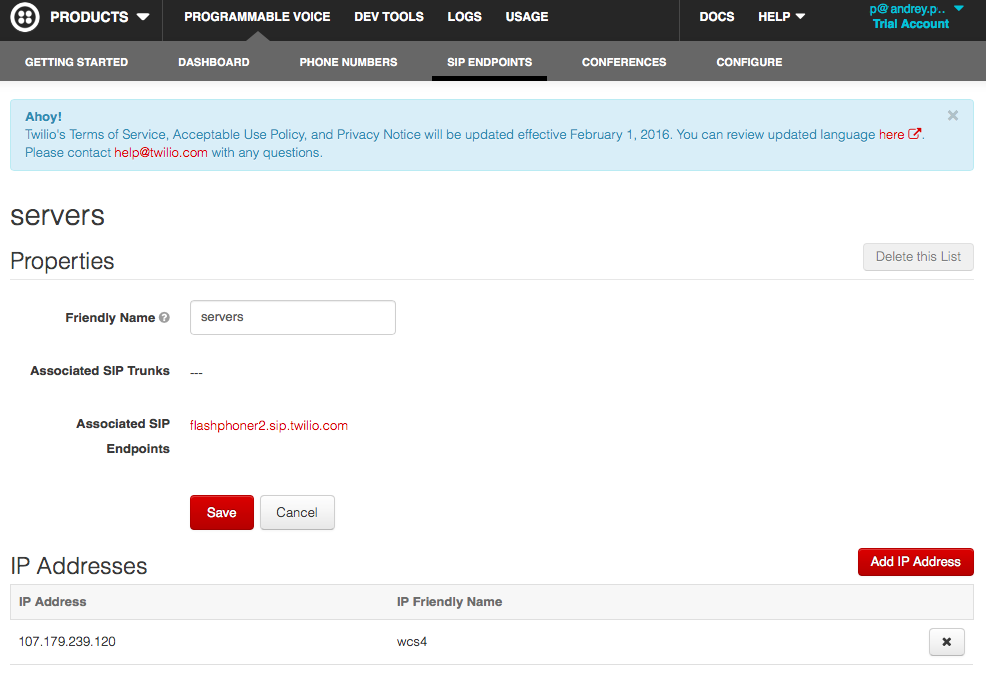This screenshot has width=986, height=700.
Task: Focus the Friendly Name input field
Action: [x=293, y=318]
